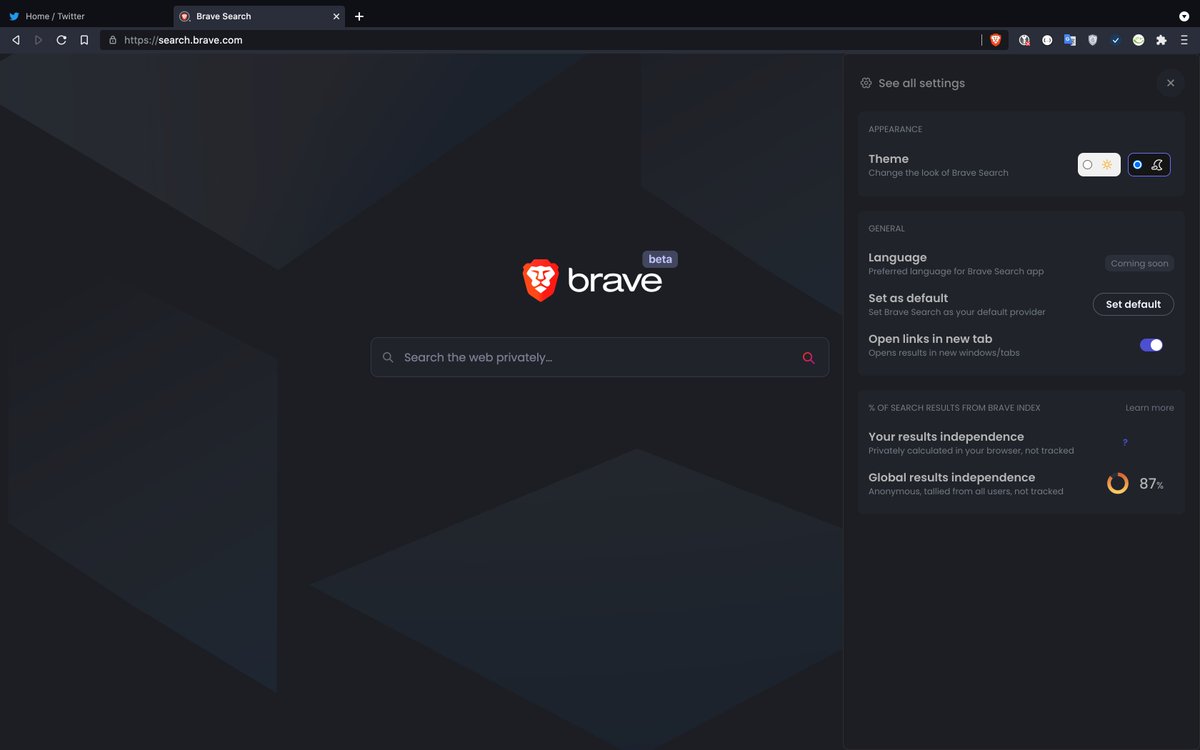Bookmark this page with the bookmark icon
Image resolution: width=1200 pixels, height=750 pixels.
(84, 40)
